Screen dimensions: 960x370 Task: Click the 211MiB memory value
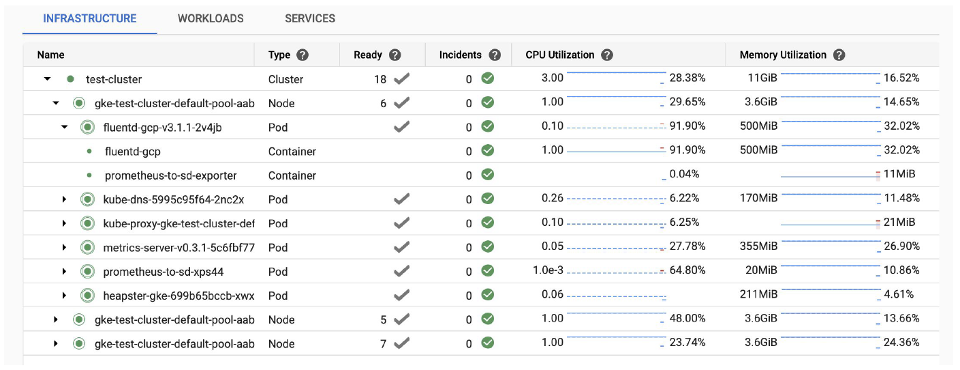[x=759, y=295]
